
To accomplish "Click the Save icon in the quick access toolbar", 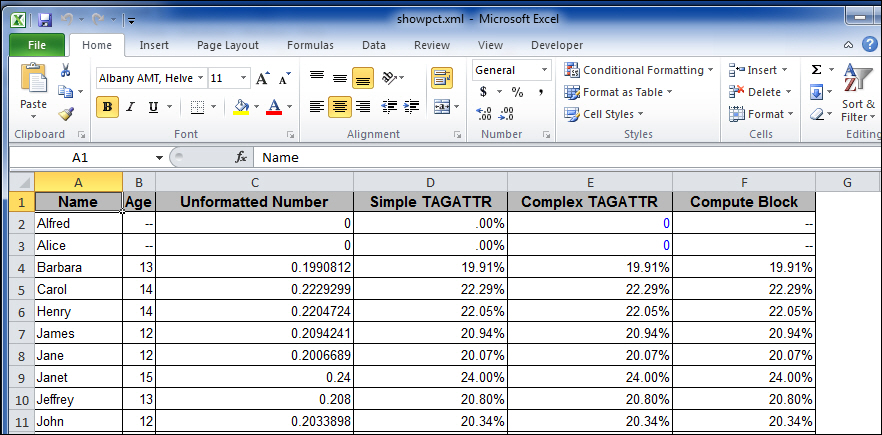I will 45,19.
